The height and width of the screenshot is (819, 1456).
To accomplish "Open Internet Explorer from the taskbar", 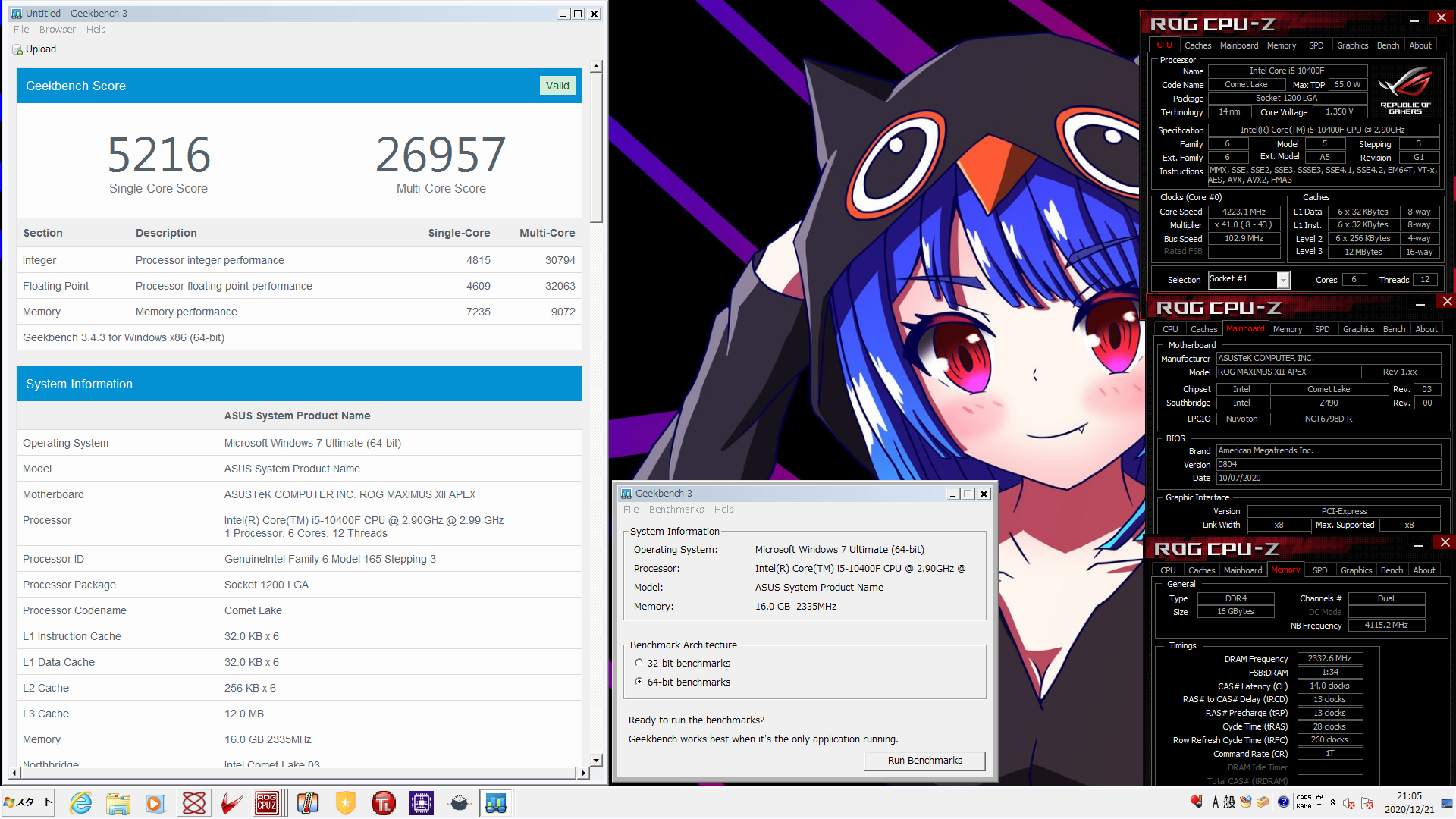I will click(x=80, y=803).
